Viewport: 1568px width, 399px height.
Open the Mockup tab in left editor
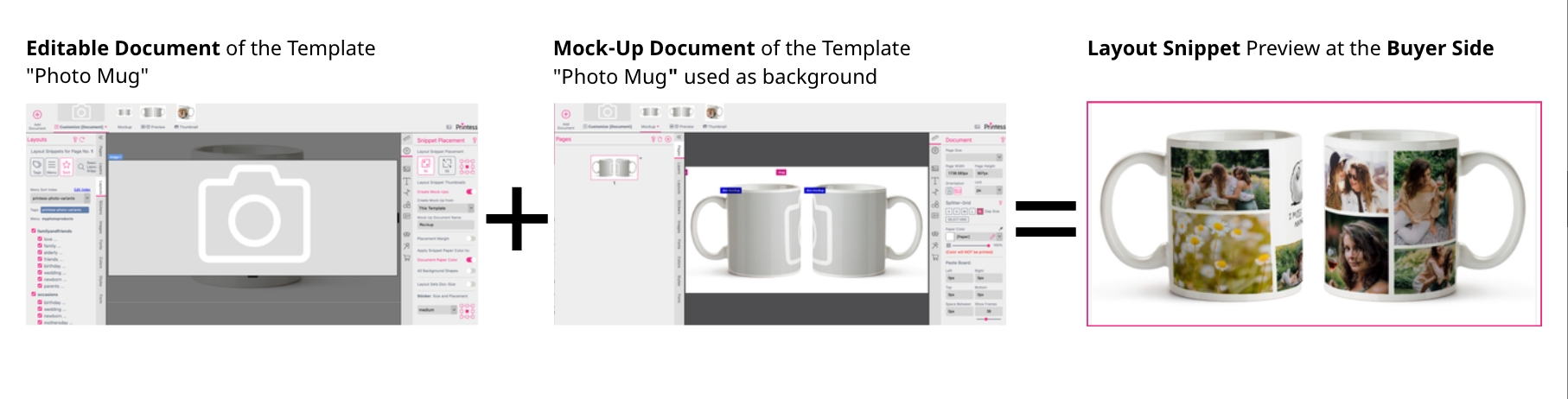pos(125,127)
